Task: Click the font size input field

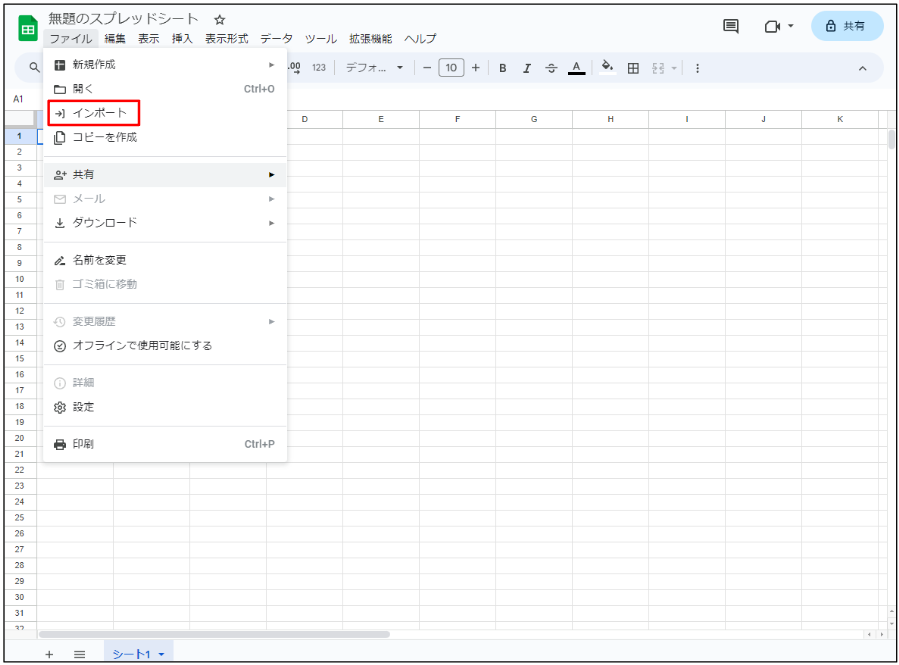Action: pyautogui.click(x=451, y=68)
